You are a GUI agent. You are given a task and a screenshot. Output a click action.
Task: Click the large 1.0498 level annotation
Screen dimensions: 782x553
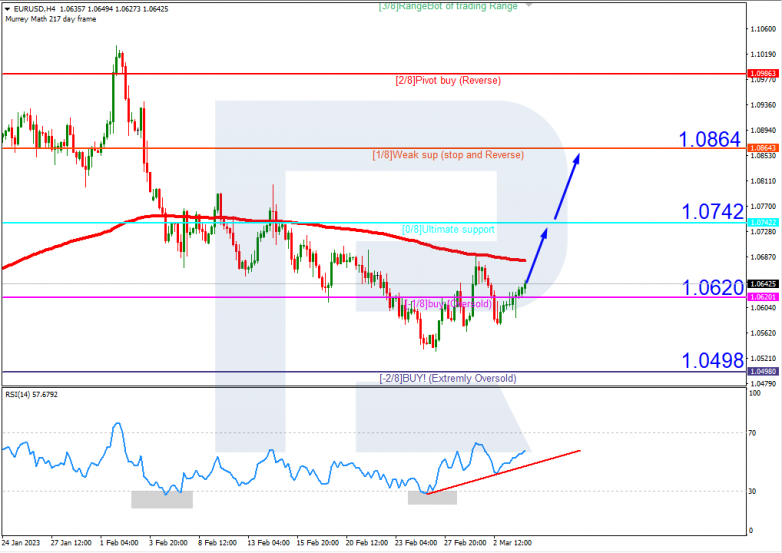709,361
